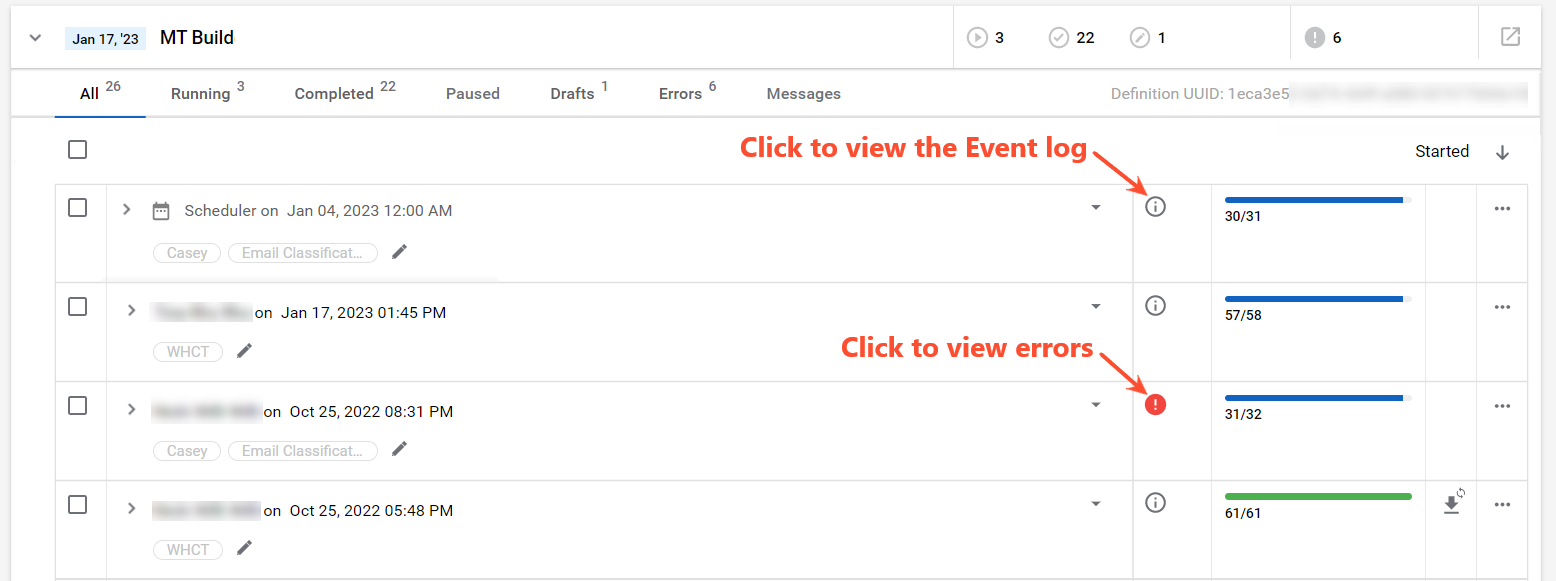
Task: Select checkbox for Oct 25 05:48 PM run
Action: tap(78, 505)
